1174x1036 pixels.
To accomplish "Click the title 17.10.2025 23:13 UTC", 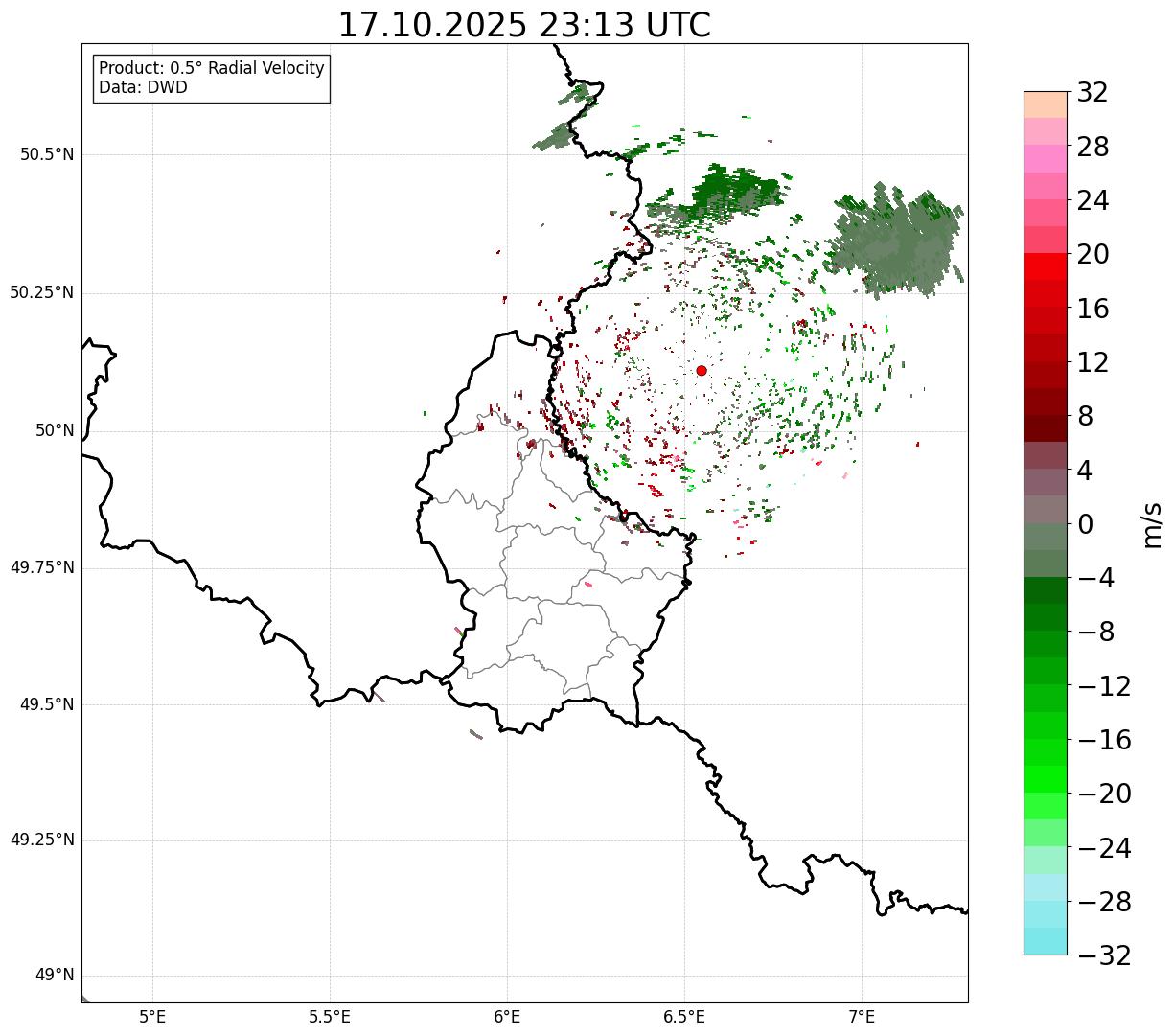I will pos(524,25).
